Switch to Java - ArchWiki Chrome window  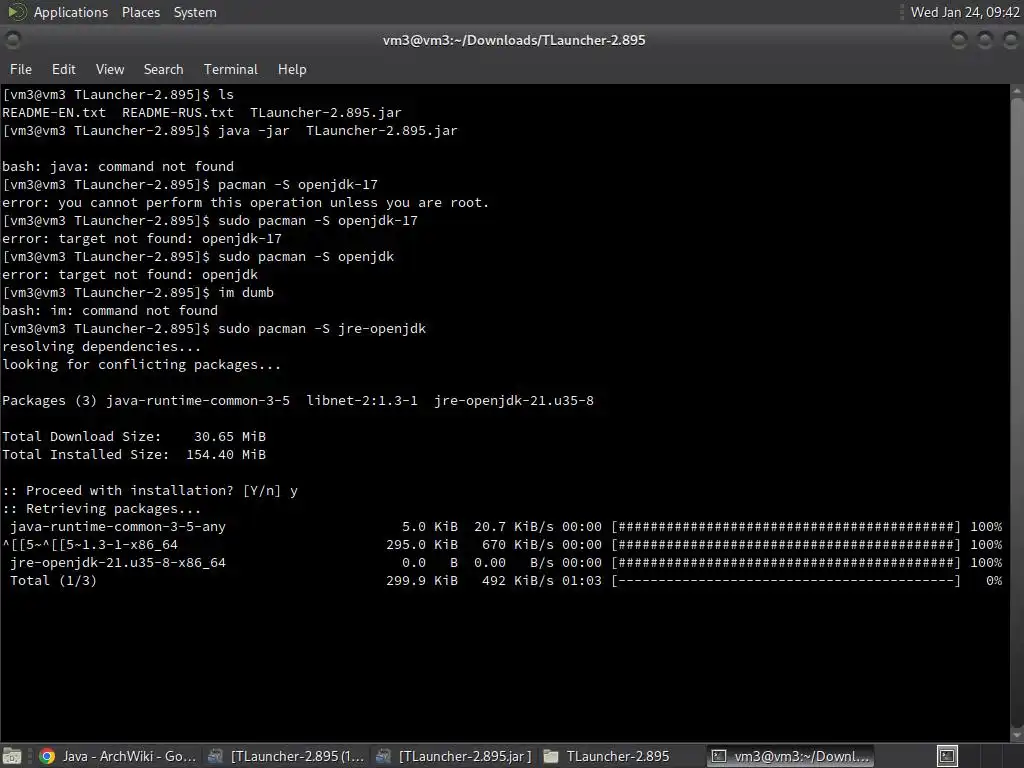[x=117, y=756]
